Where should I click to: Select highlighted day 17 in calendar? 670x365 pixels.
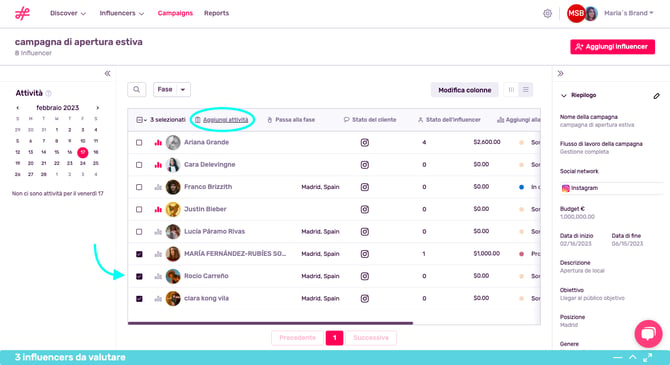pyautogui.click(x=83, y=152)
